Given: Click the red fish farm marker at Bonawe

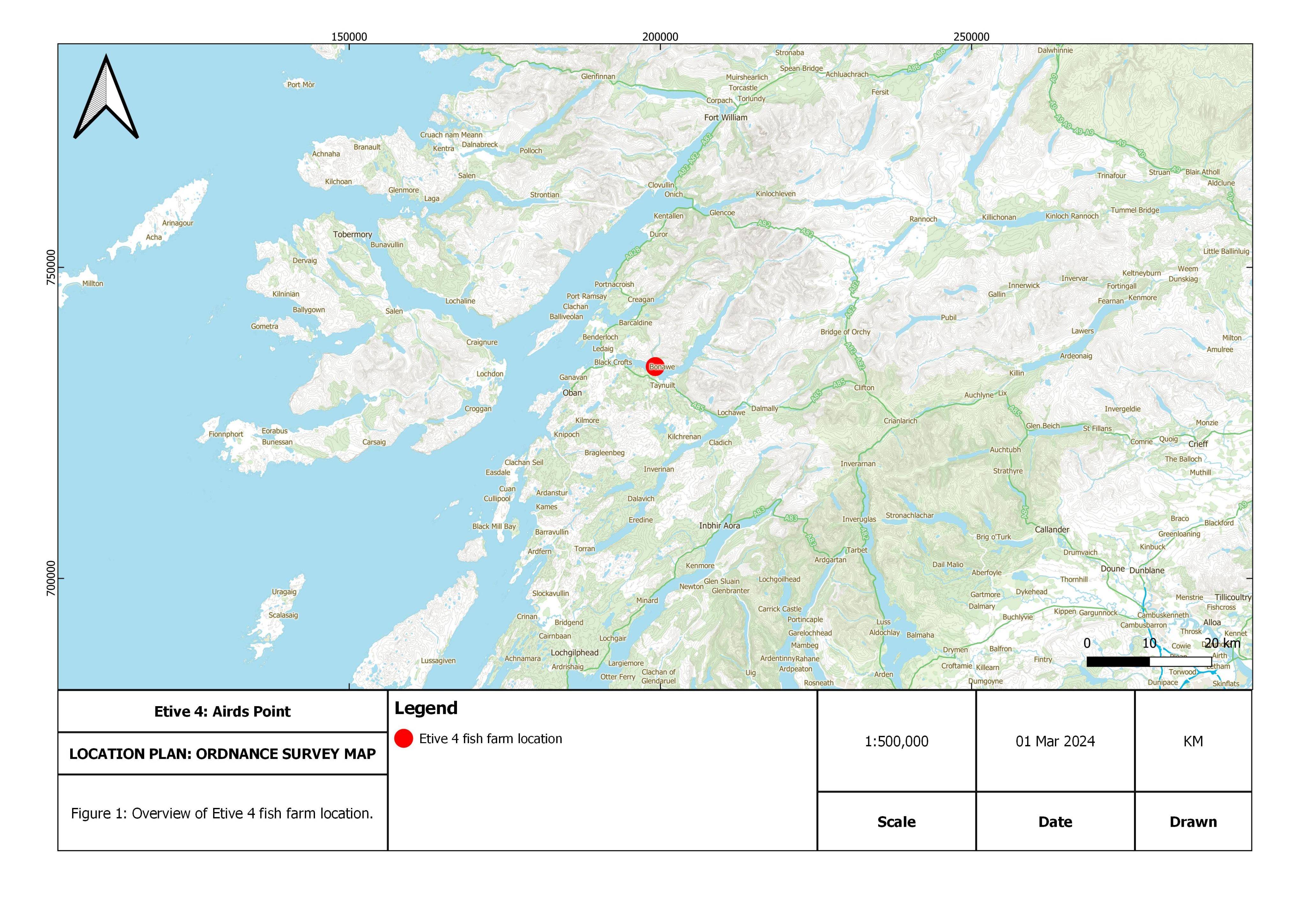Looking at the screenshot, I should pyautogui.click(x=655, y=367).
